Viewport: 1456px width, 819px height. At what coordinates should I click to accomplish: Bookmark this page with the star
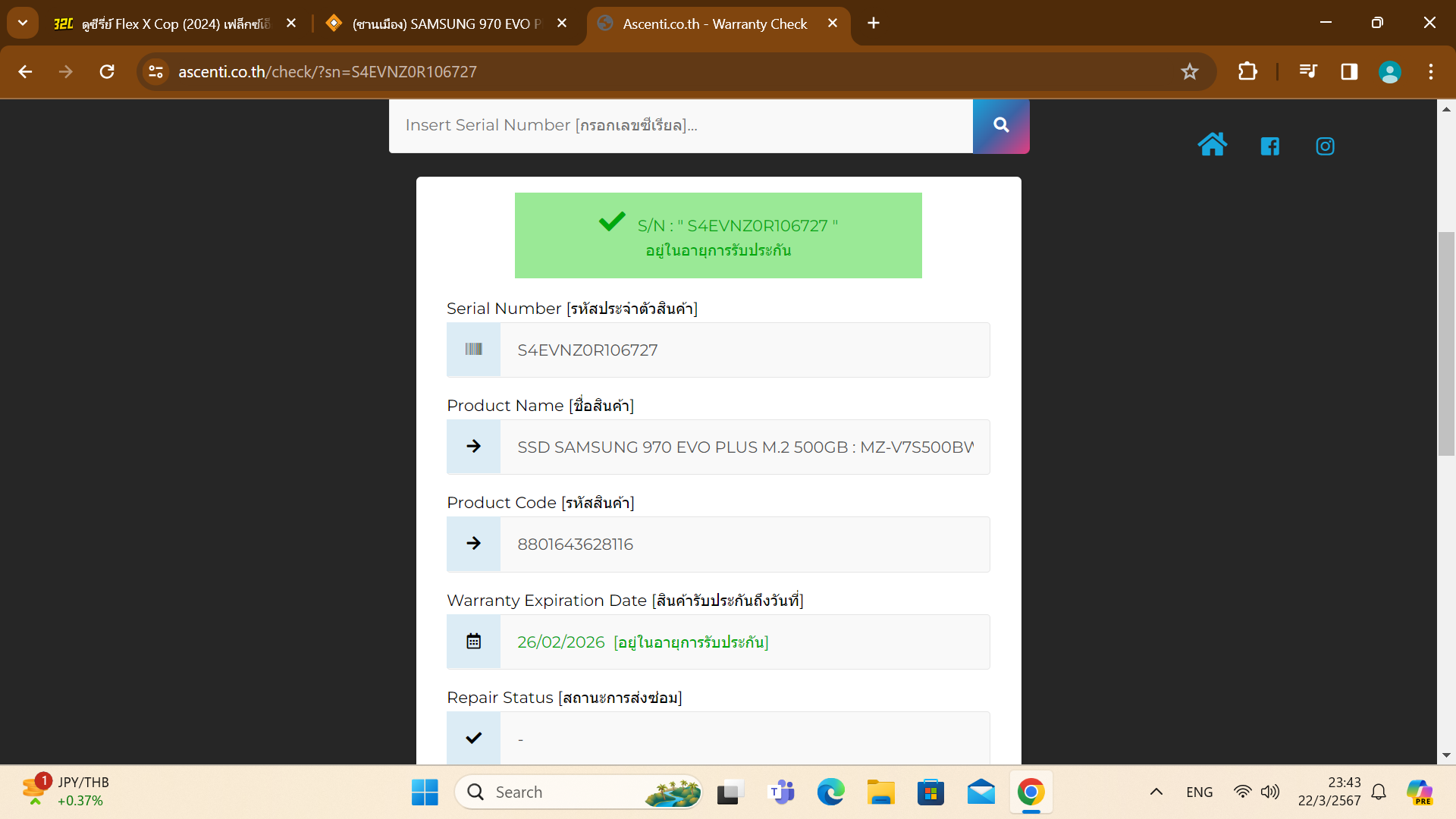coord(1189,71)
